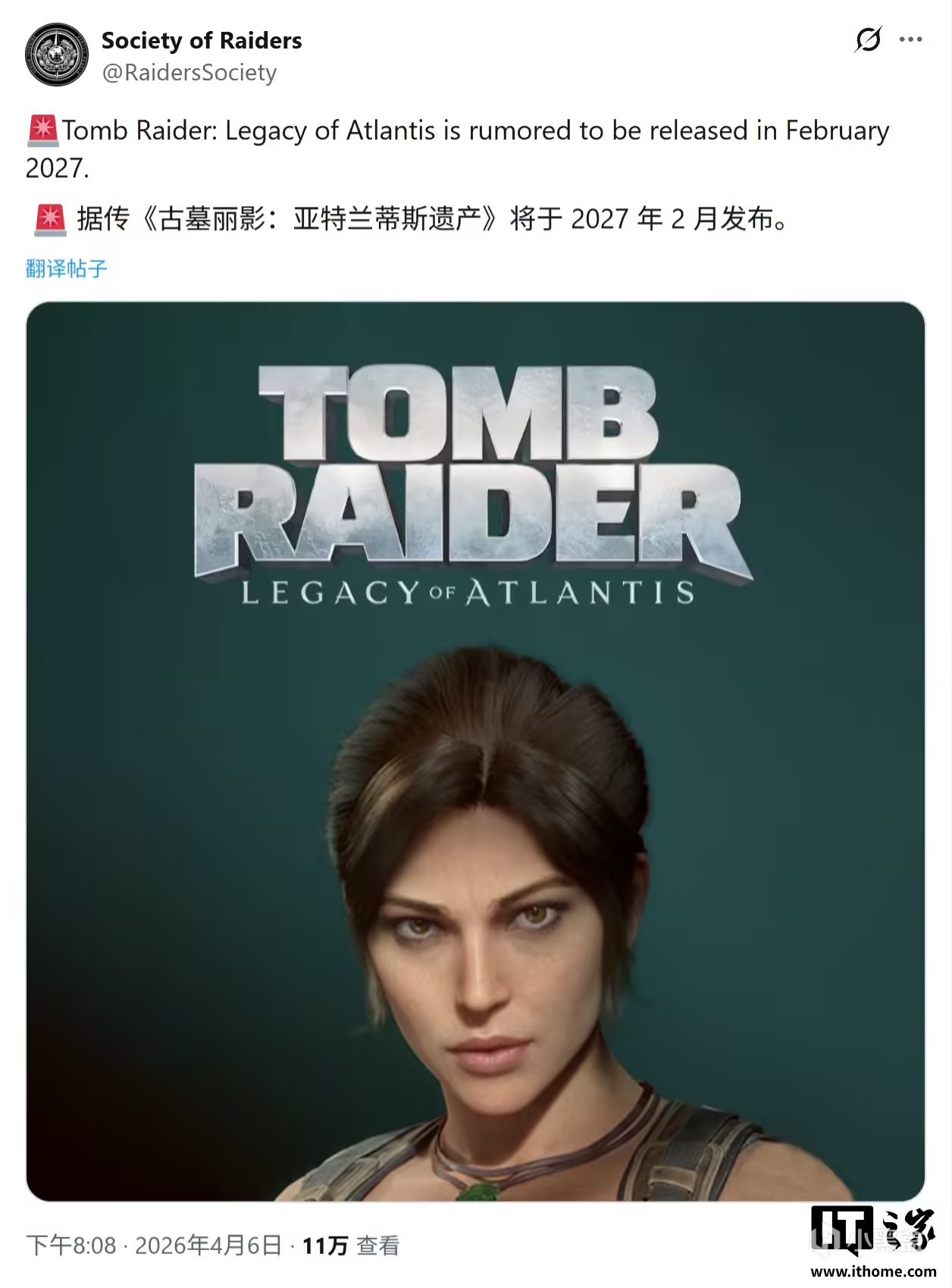Click the Legacy of Atlantis subtitle text

(x=468, y=592)
